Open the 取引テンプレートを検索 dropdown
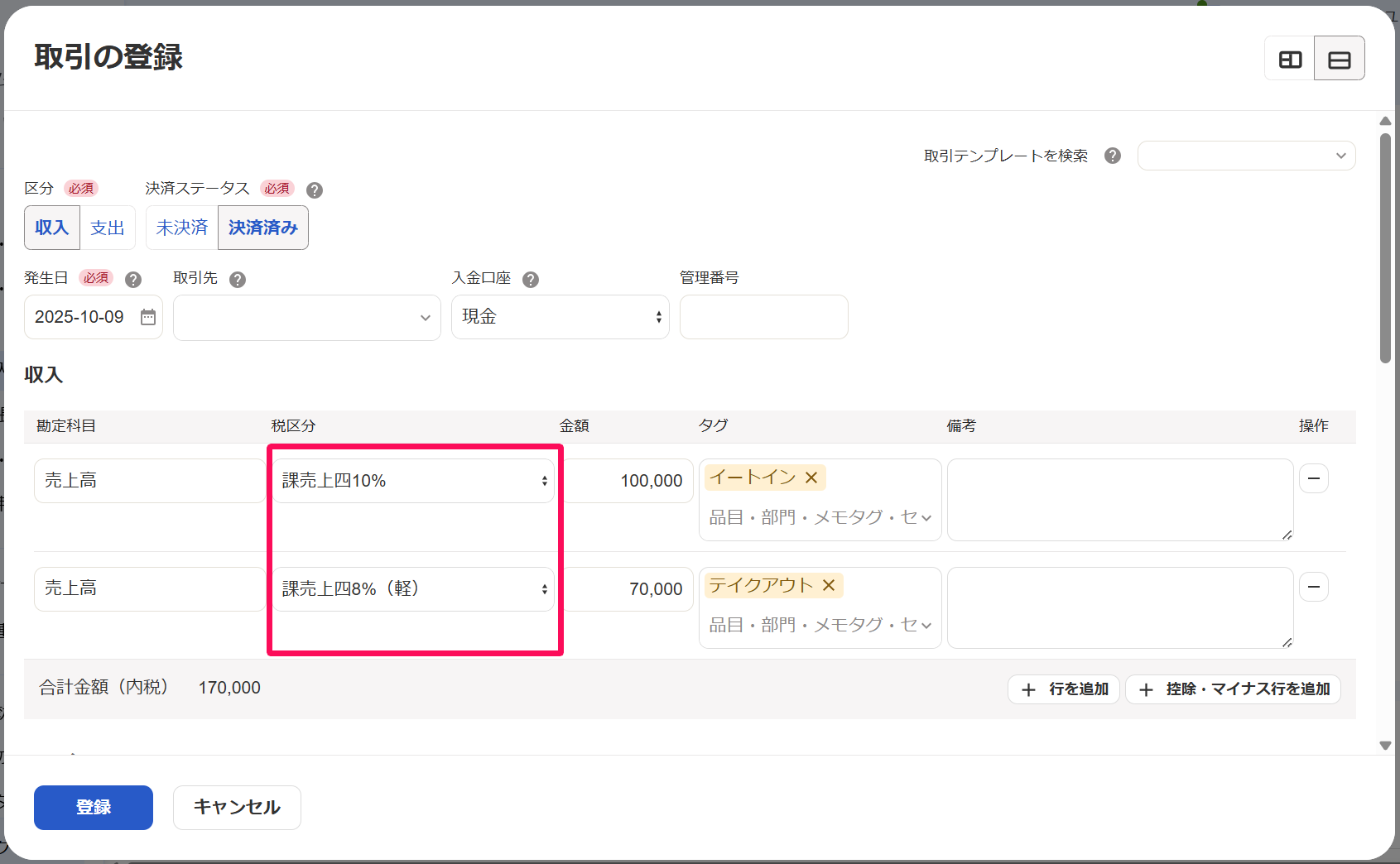The image size is (1400, 864). pos(1246,156)
